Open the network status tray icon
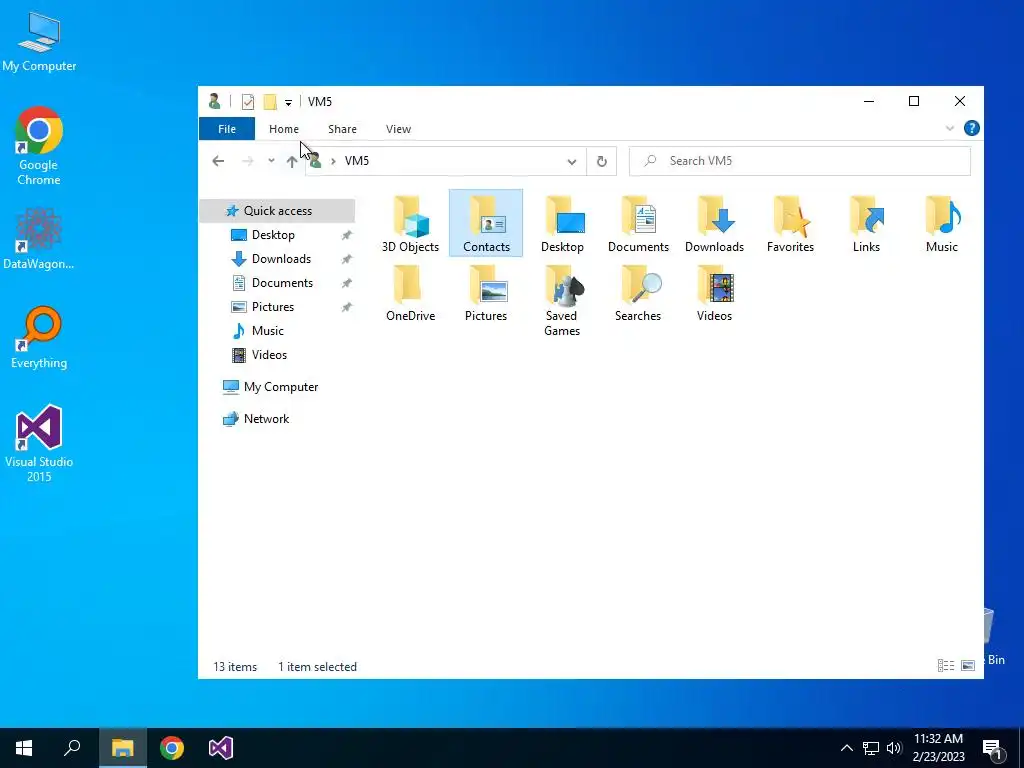Viewport: 1024px width, 768px height. tap(871, 748)
